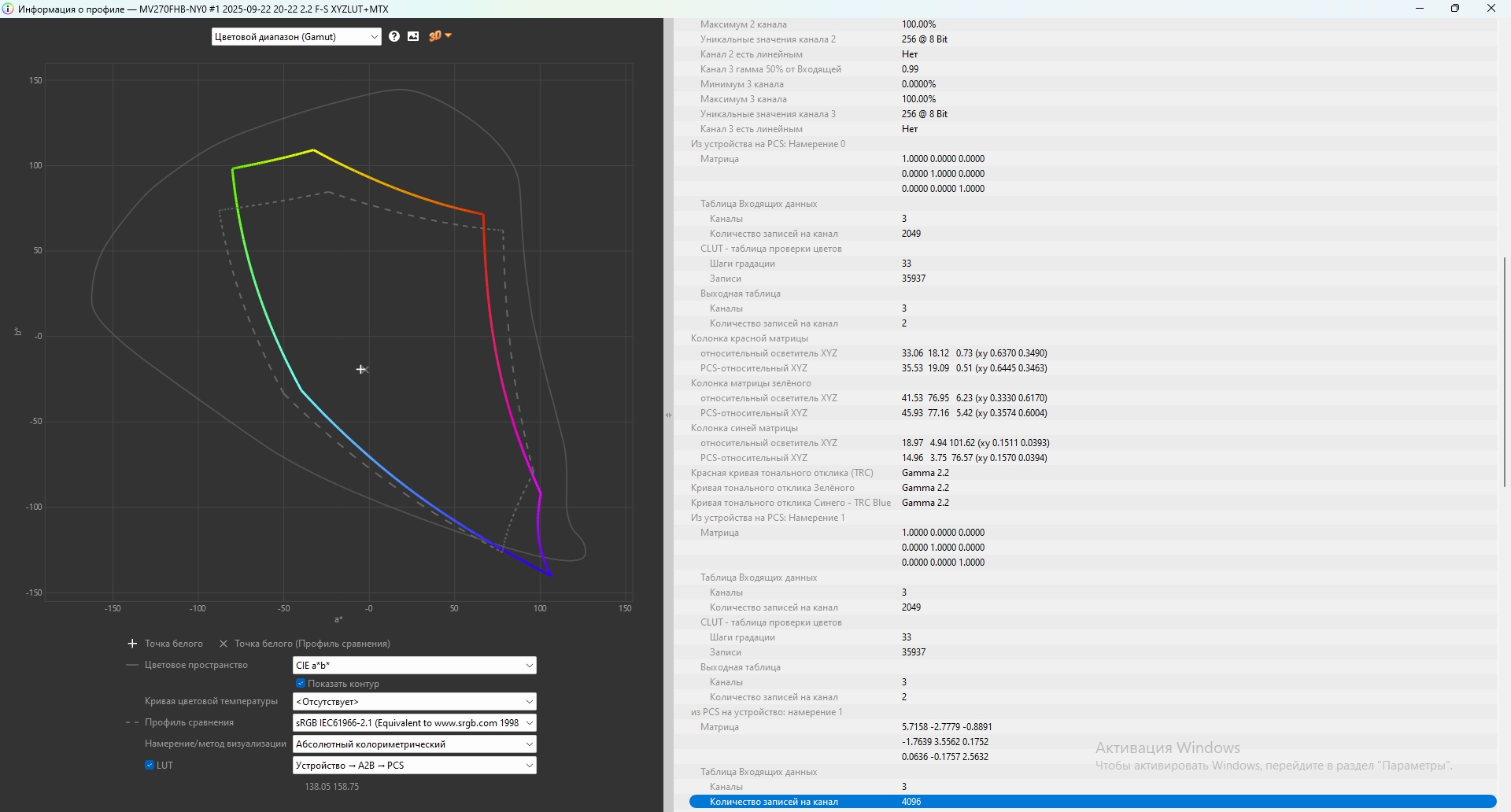The image size is (1511, 812).
Task: Click the restore window button
Action: 1455,9
